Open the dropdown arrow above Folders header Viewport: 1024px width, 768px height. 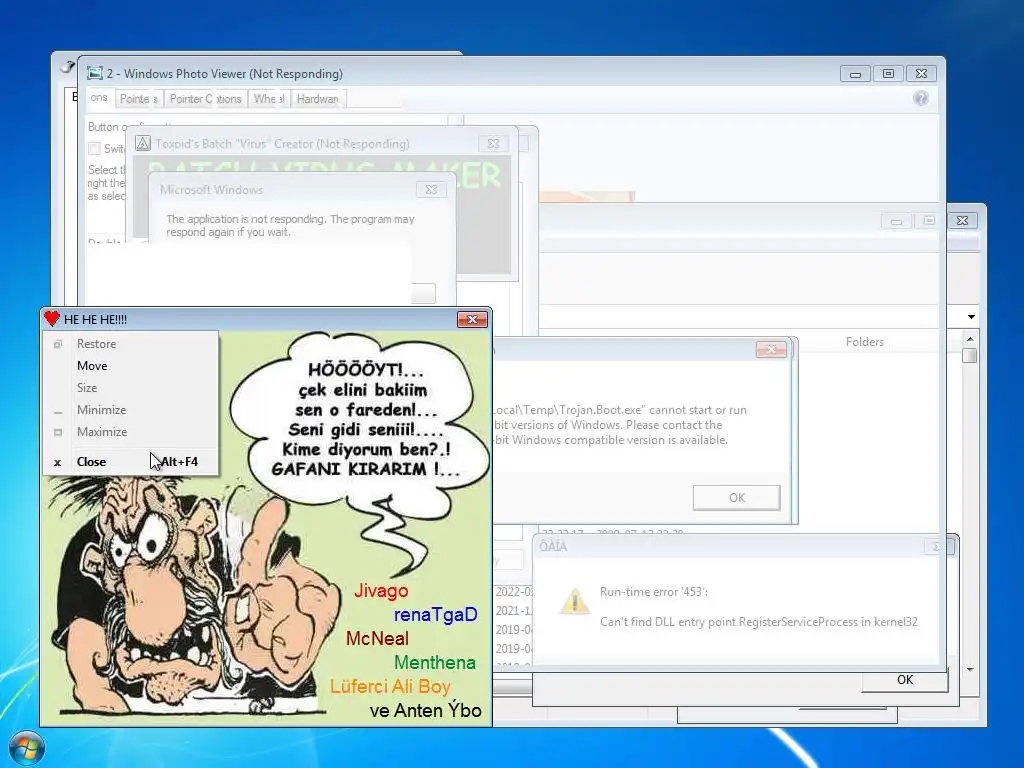(971, 317)
